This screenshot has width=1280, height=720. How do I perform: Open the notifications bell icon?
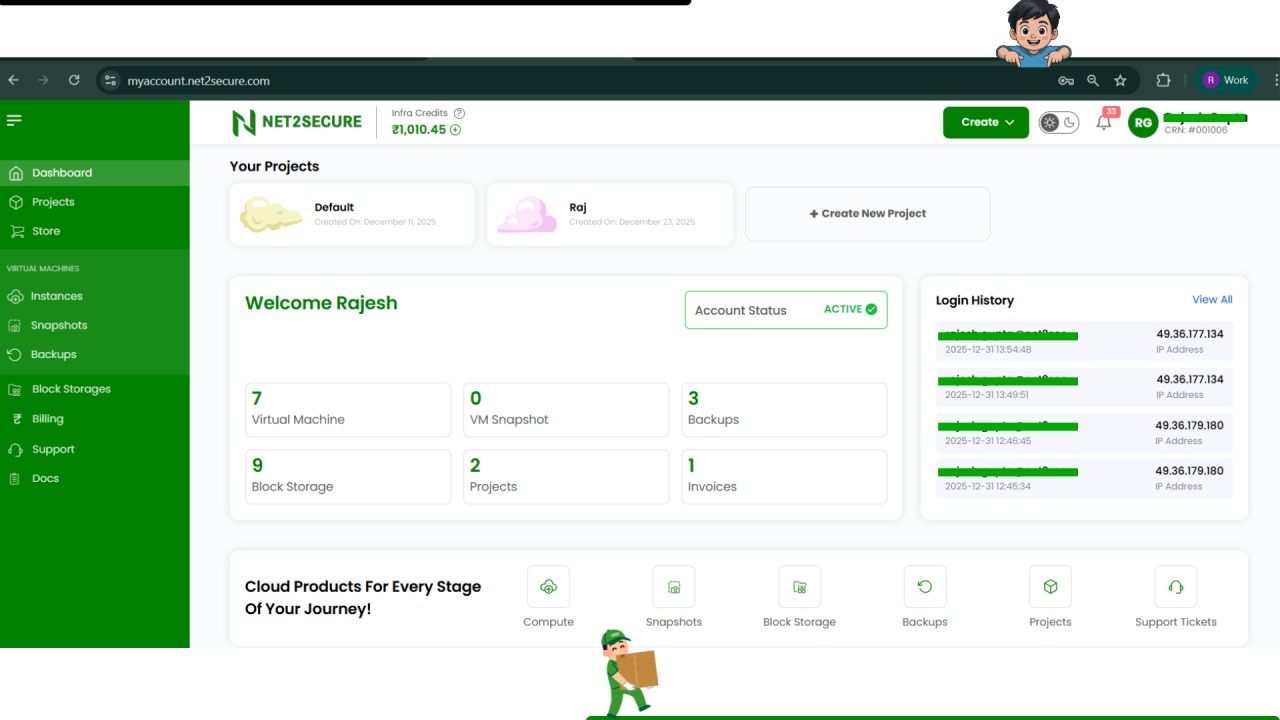pos(1104,122)
